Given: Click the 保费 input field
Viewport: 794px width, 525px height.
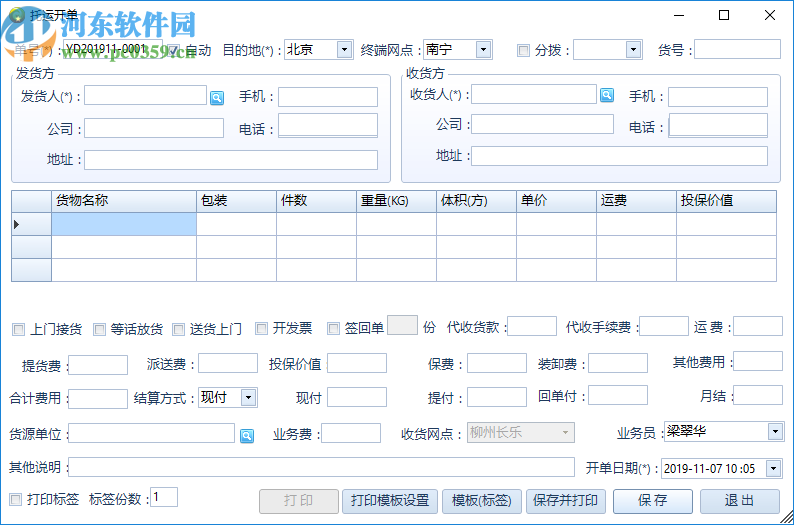Looking at the screenshot, I should tap(497, 363).
